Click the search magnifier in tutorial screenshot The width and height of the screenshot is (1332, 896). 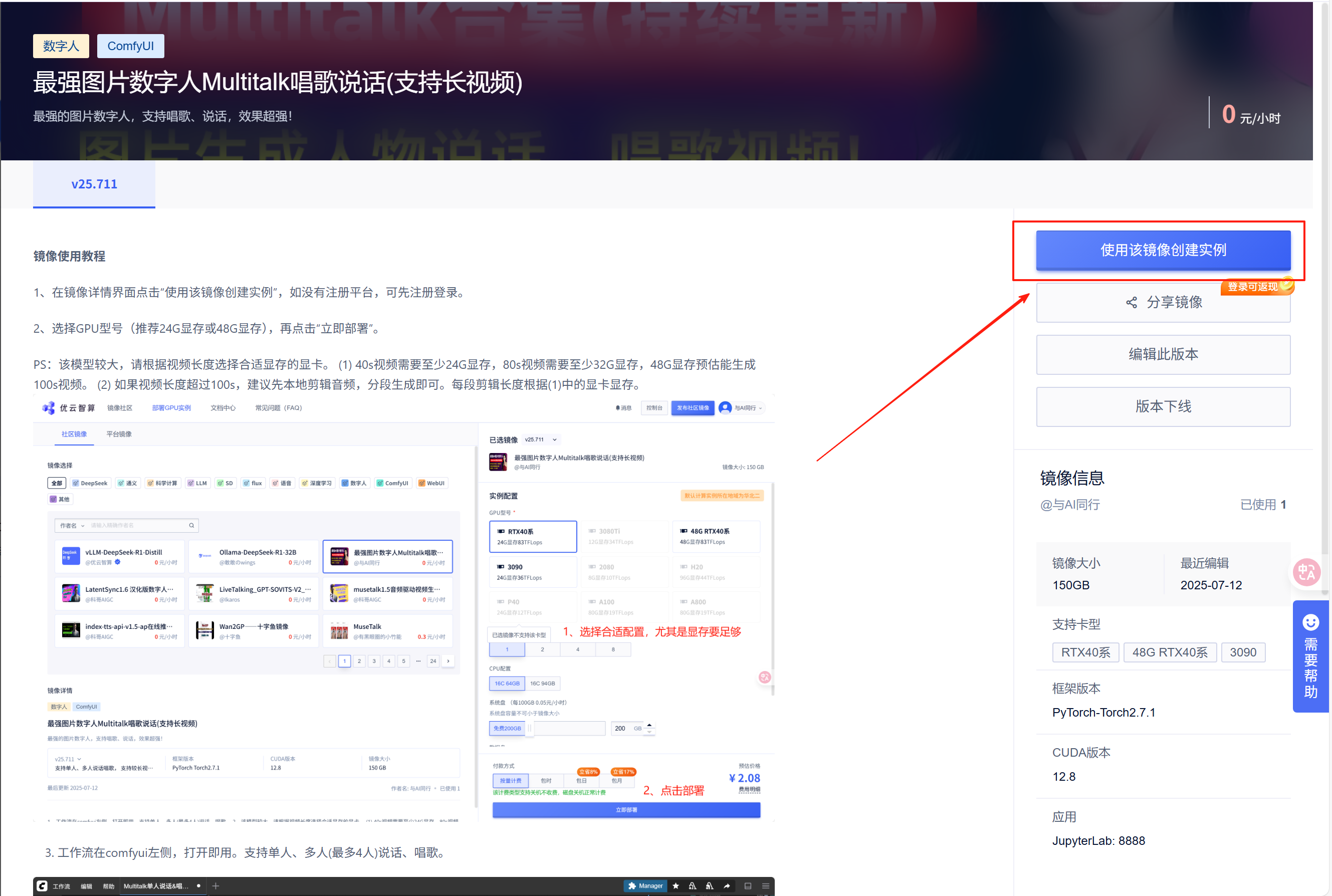click(x=191, y=525)
